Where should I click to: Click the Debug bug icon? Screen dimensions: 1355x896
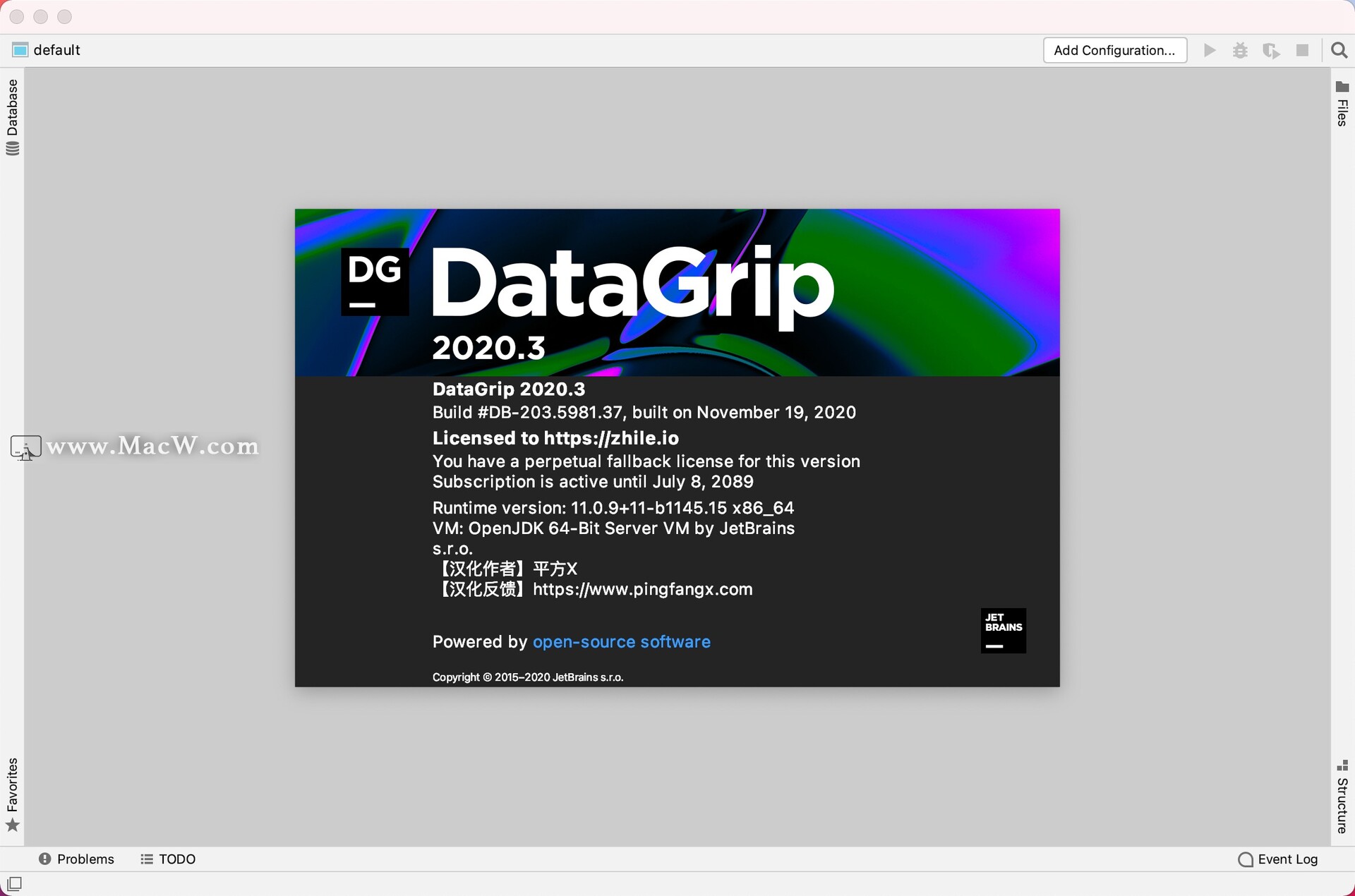(x=1240, y=50)
